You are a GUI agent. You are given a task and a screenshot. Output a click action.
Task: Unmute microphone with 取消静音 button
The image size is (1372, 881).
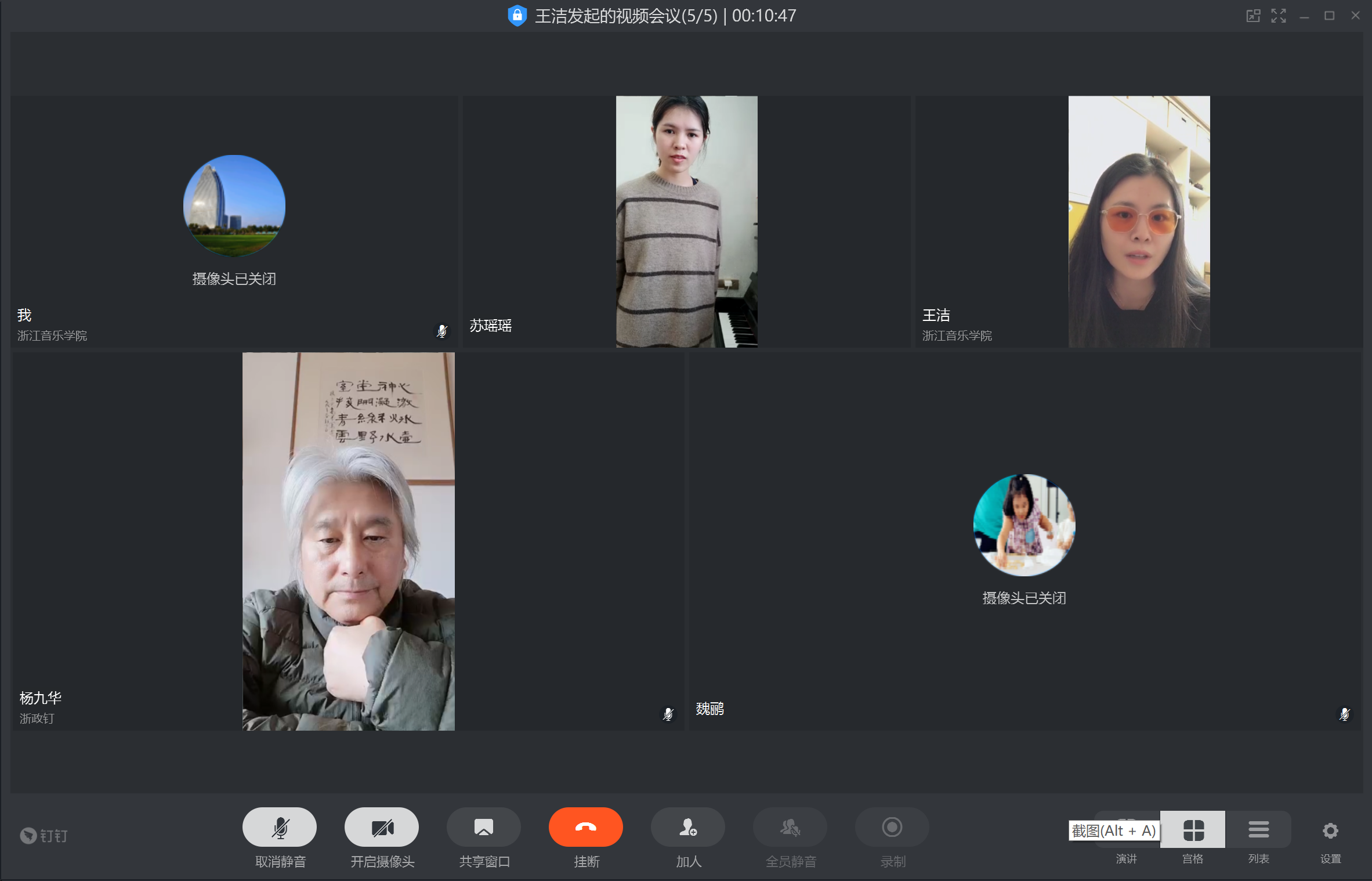[x=279, y=826]
